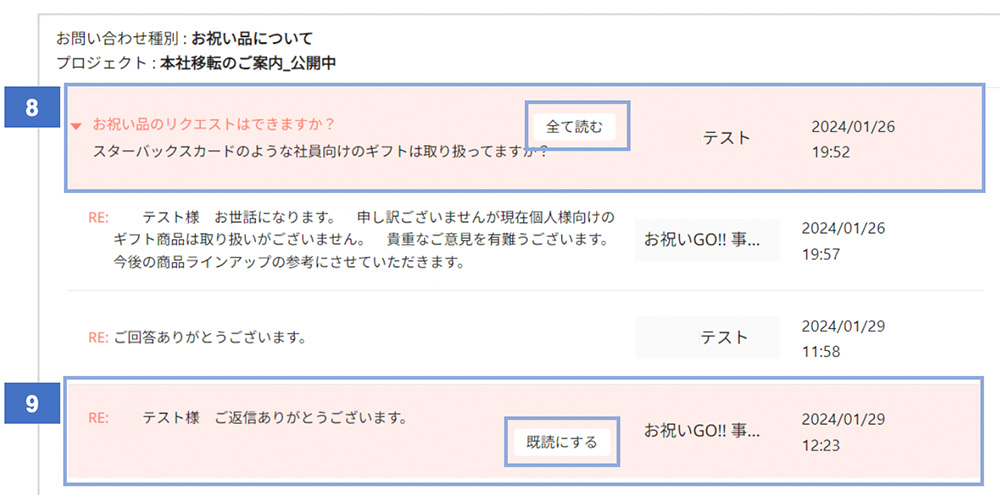Viewport: 1000px width, 495px height.
Task: Open the reply ご回答ありがとうございます。
Action: pyautogui.click(x=209, y=338)
